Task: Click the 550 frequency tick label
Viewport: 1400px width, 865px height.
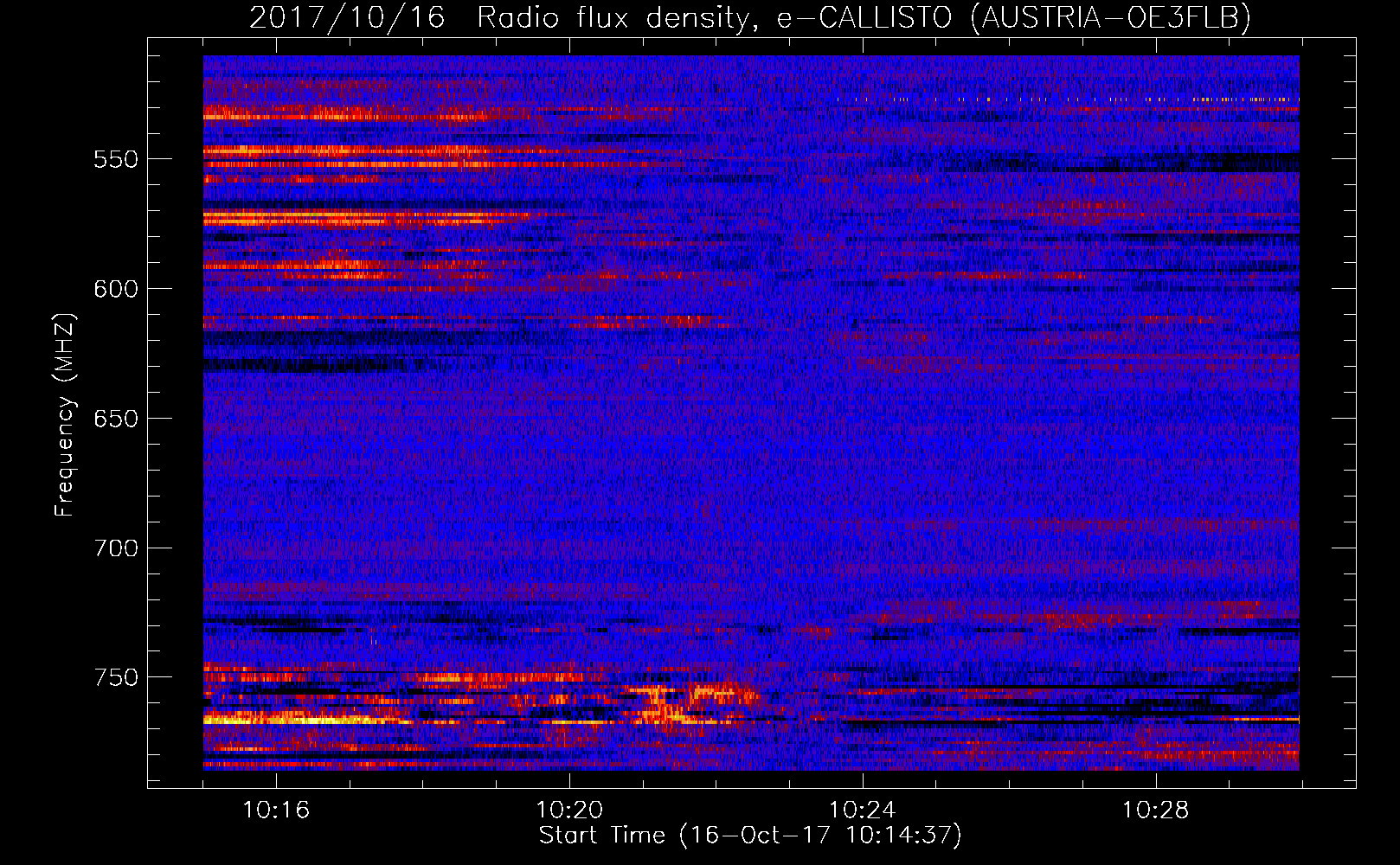Action: point(116,160)
